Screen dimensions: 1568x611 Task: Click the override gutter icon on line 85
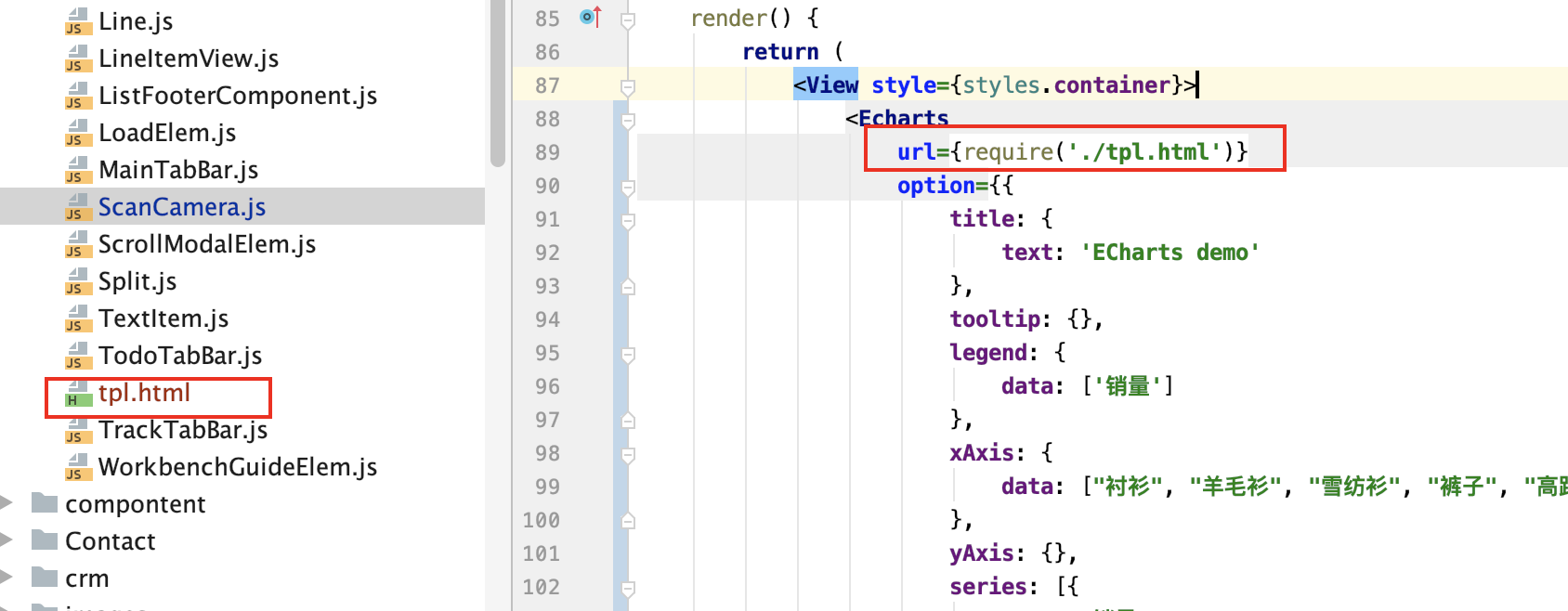591,17
